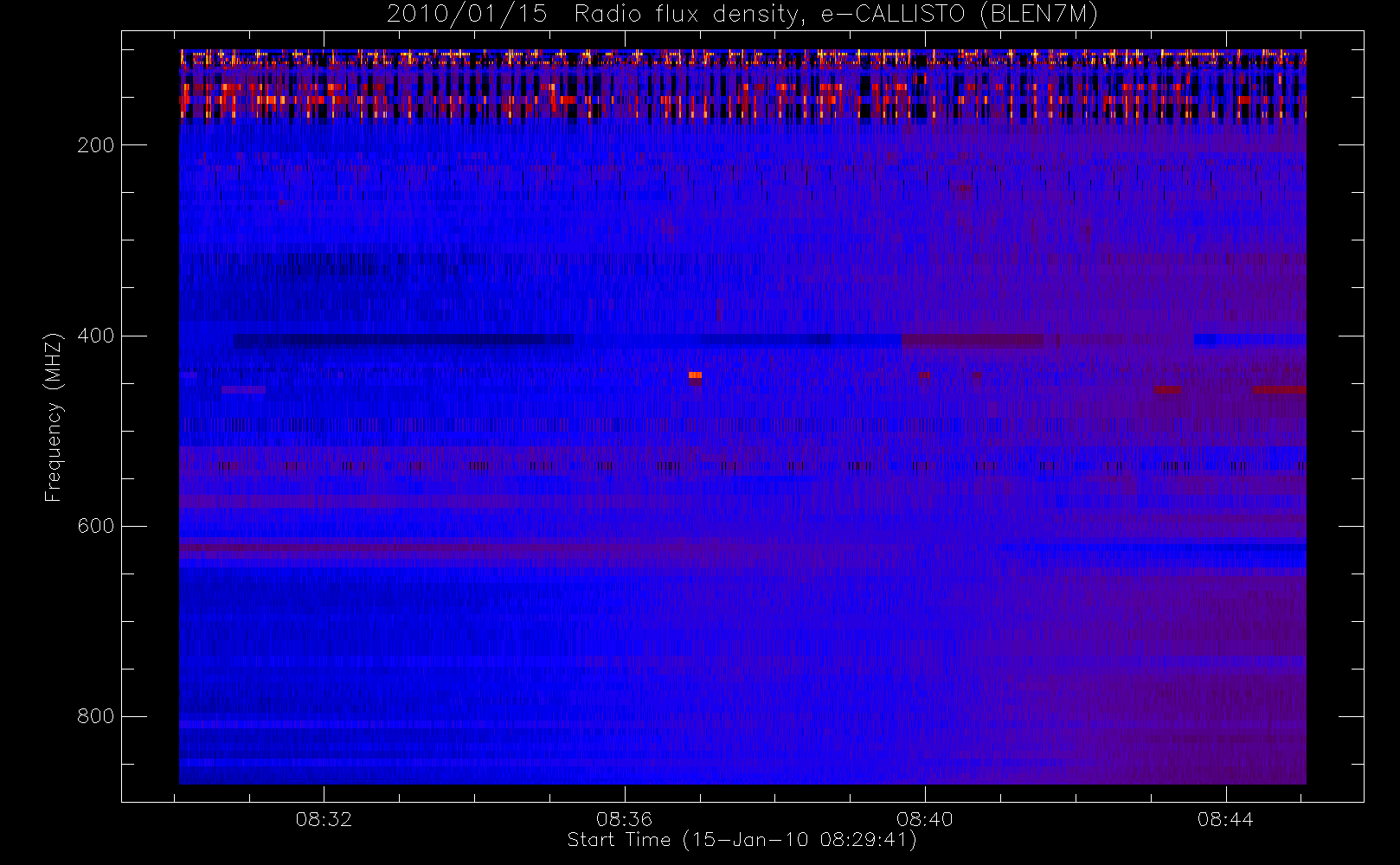Select the 200 frequency tick label

pyautogui.click(x=95, y=145)
